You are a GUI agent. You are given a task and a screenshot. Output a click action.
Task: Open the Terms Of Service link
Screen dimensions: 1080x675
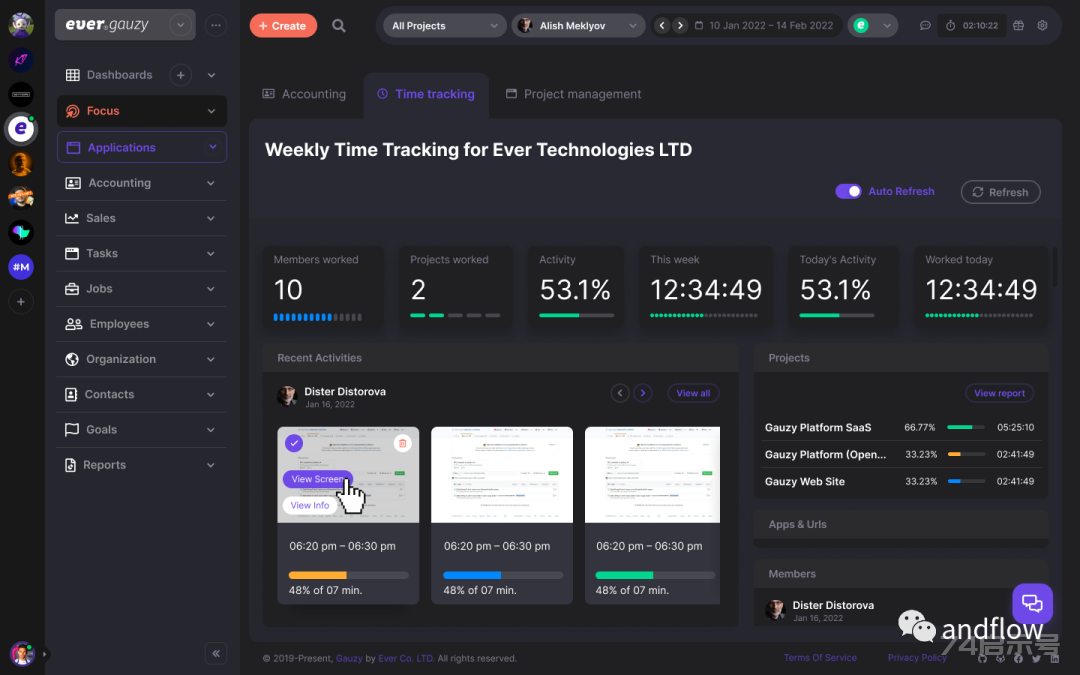point(820,658)
